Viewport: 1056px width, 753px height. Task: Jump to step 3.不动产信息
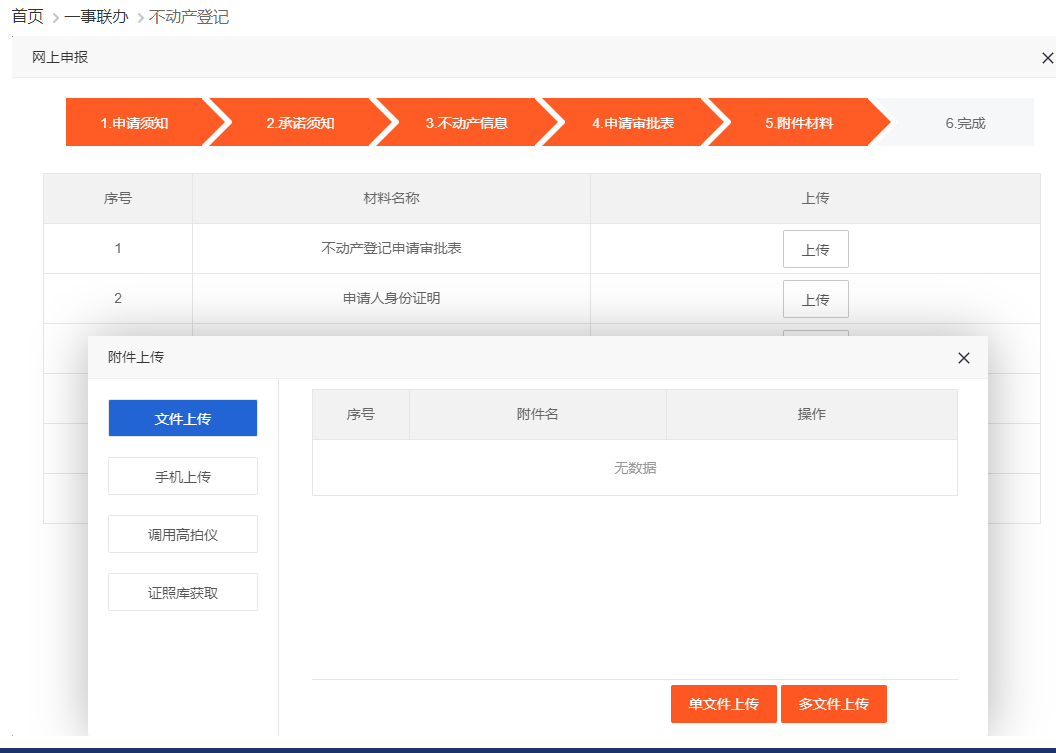(x=466, y=123)
